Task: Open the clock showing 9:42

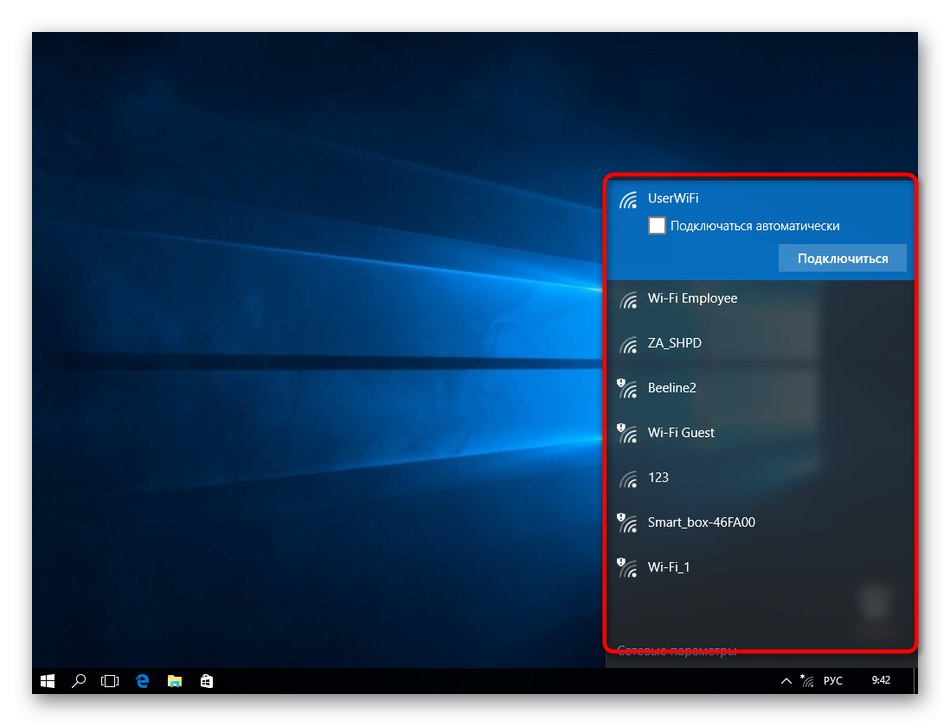Action: point(881,681)
